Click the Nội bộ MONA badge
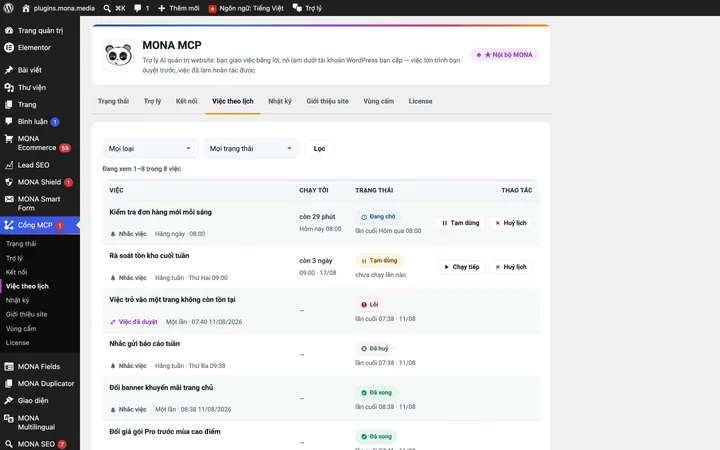 pos(505,55)
